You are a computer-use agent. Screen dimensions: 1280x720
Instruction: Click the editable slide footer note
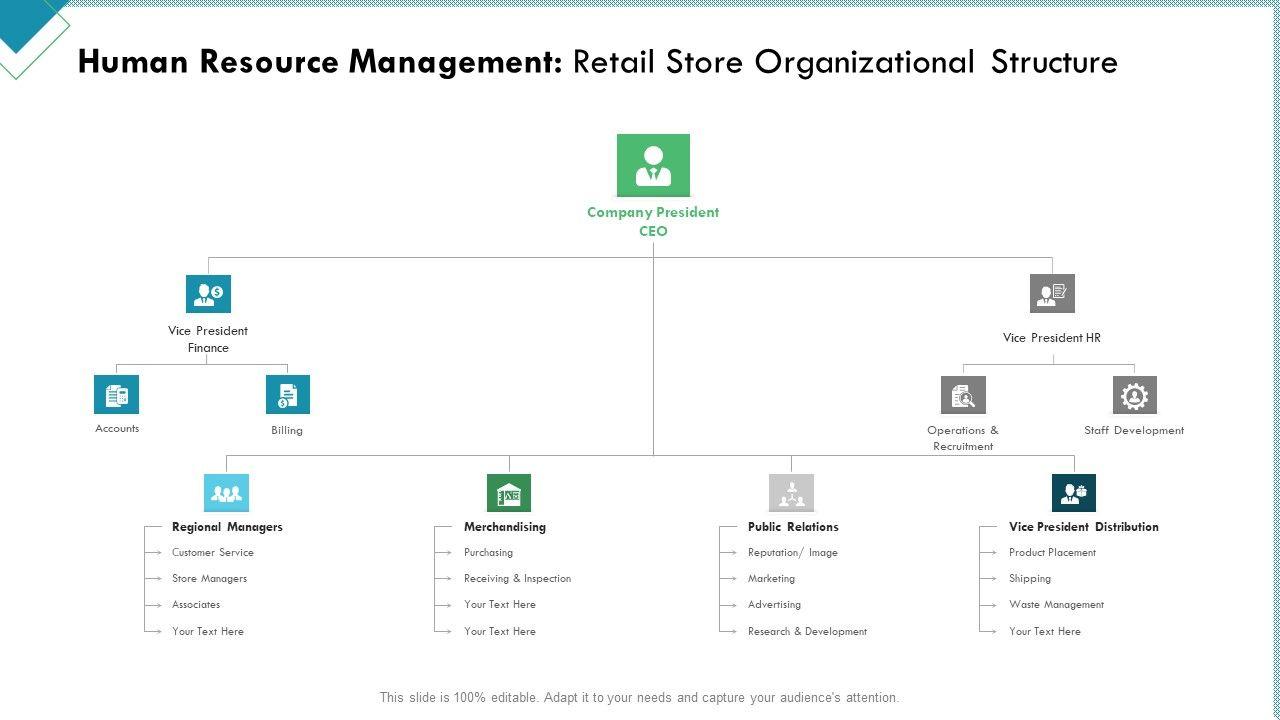pyautogui.click(x=639, y=698)
